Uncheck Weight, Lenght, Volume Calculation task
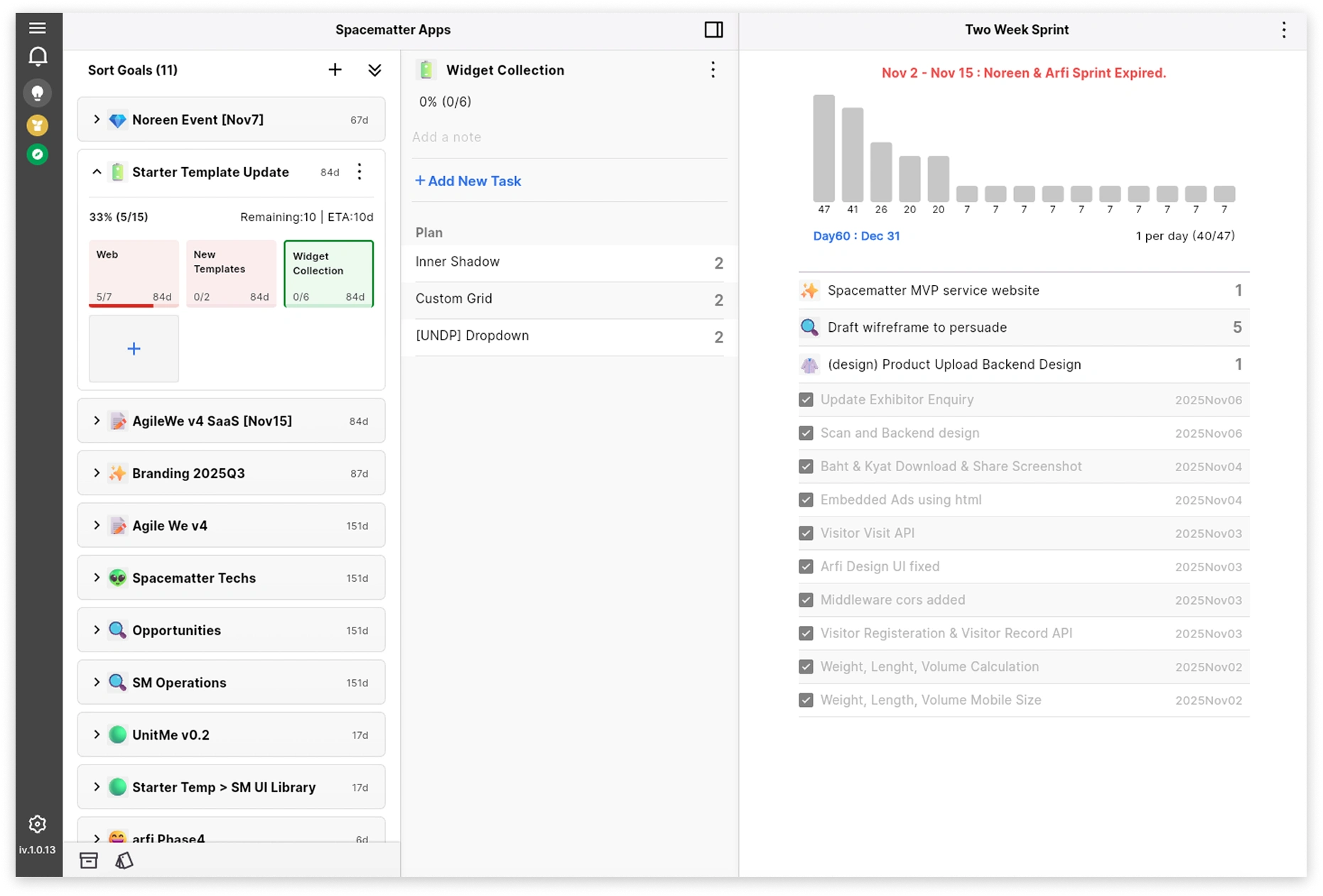 click(806, 667)
